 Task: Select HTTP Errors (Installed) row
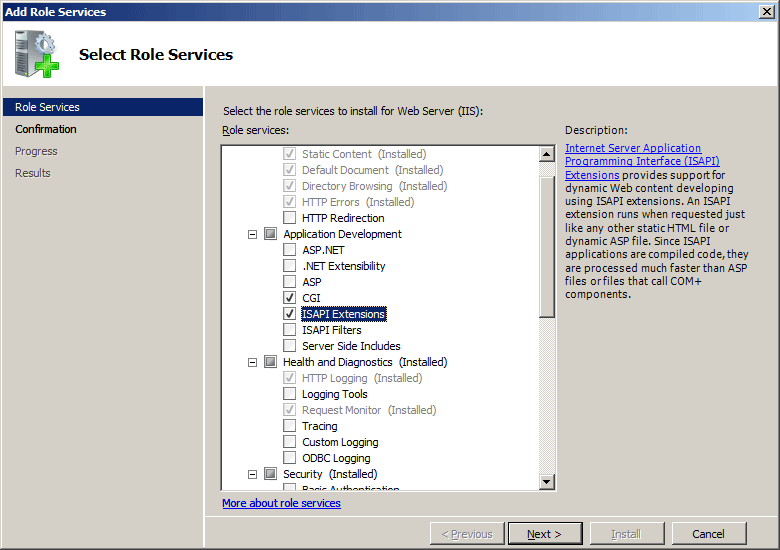[x=358, y=202]
